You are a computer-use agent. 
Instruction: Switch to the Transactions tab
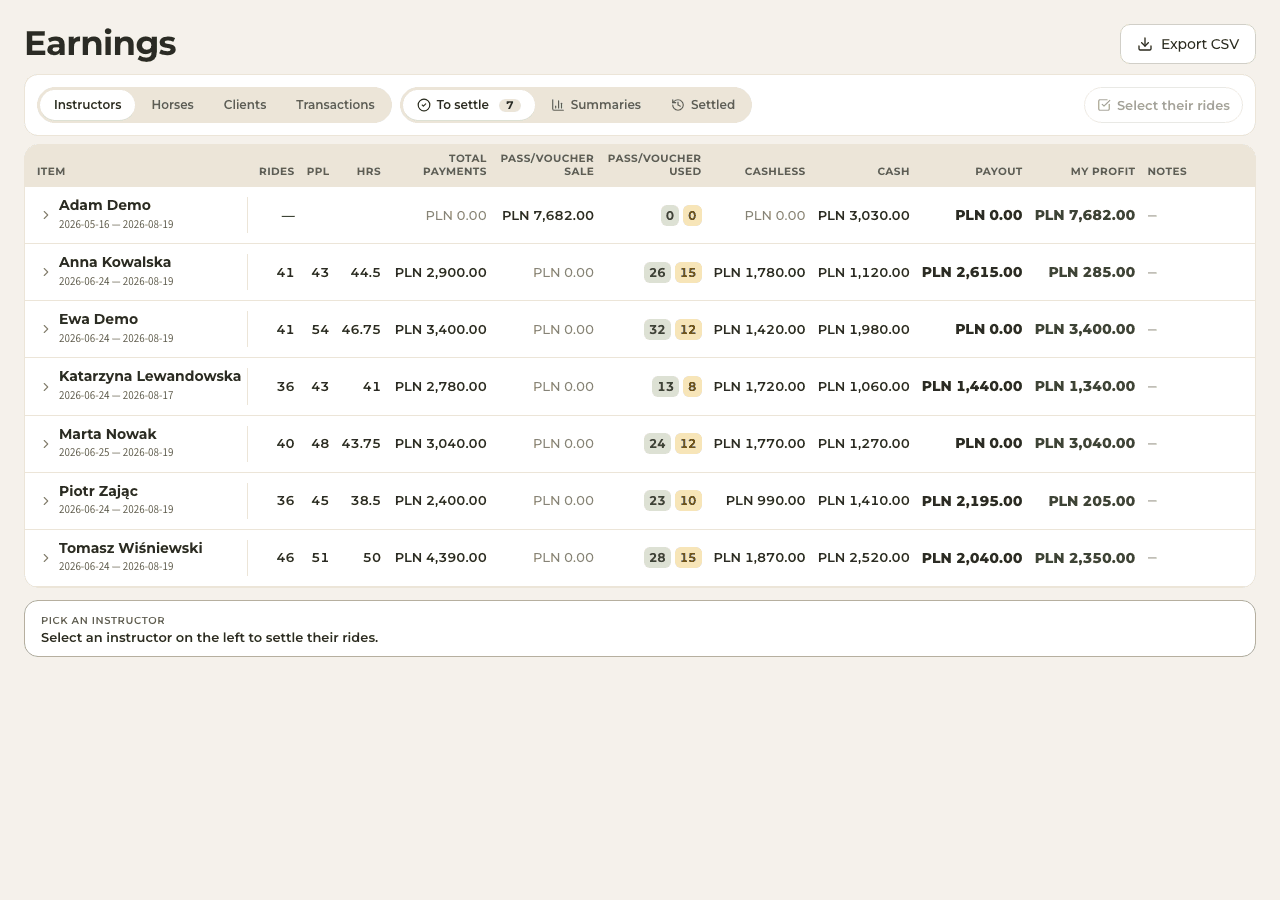tap(335, 105)
